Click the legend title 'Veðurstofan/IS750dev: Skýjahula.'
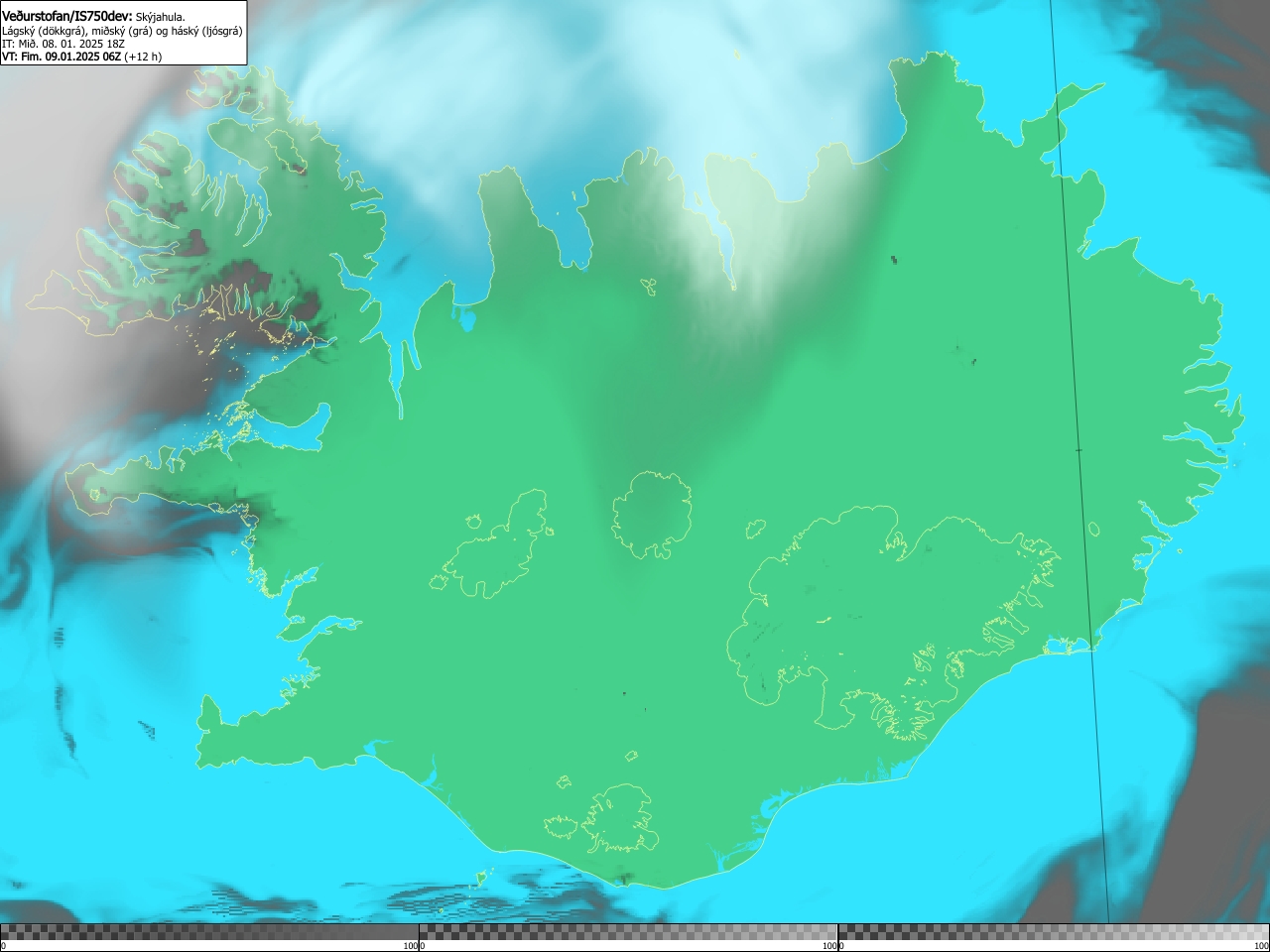Image resolution: width=1270 pixels, height=952 pixels. [94, 16]
